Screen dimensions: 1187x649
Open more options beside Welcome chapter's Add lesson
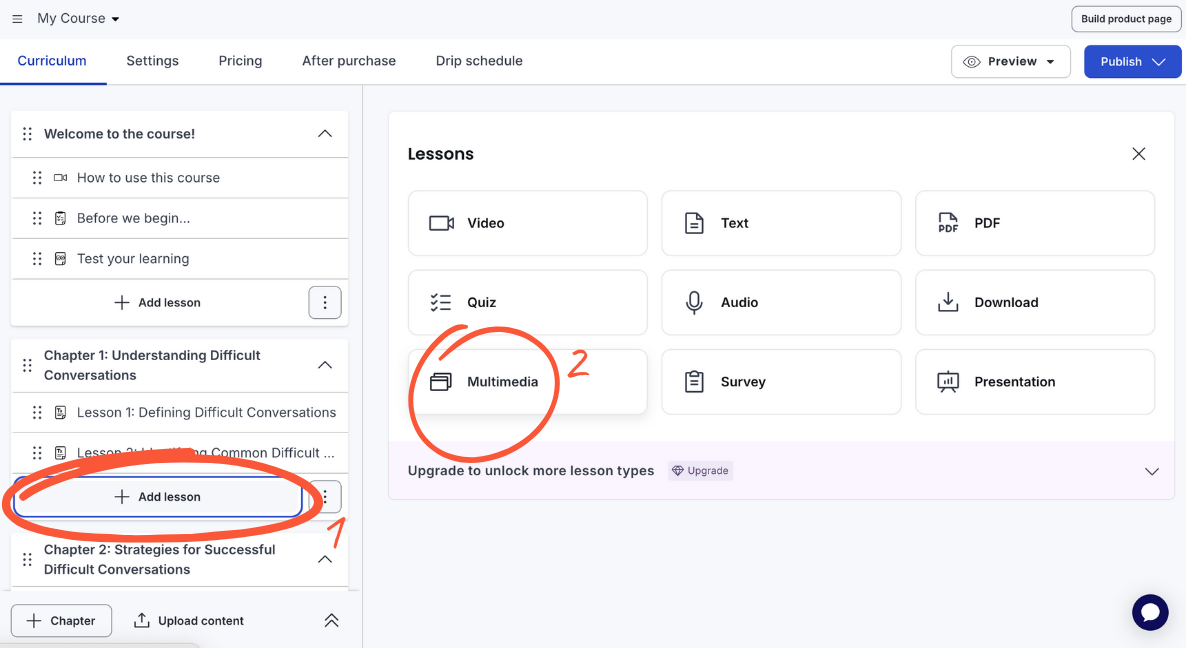[325, 302]
